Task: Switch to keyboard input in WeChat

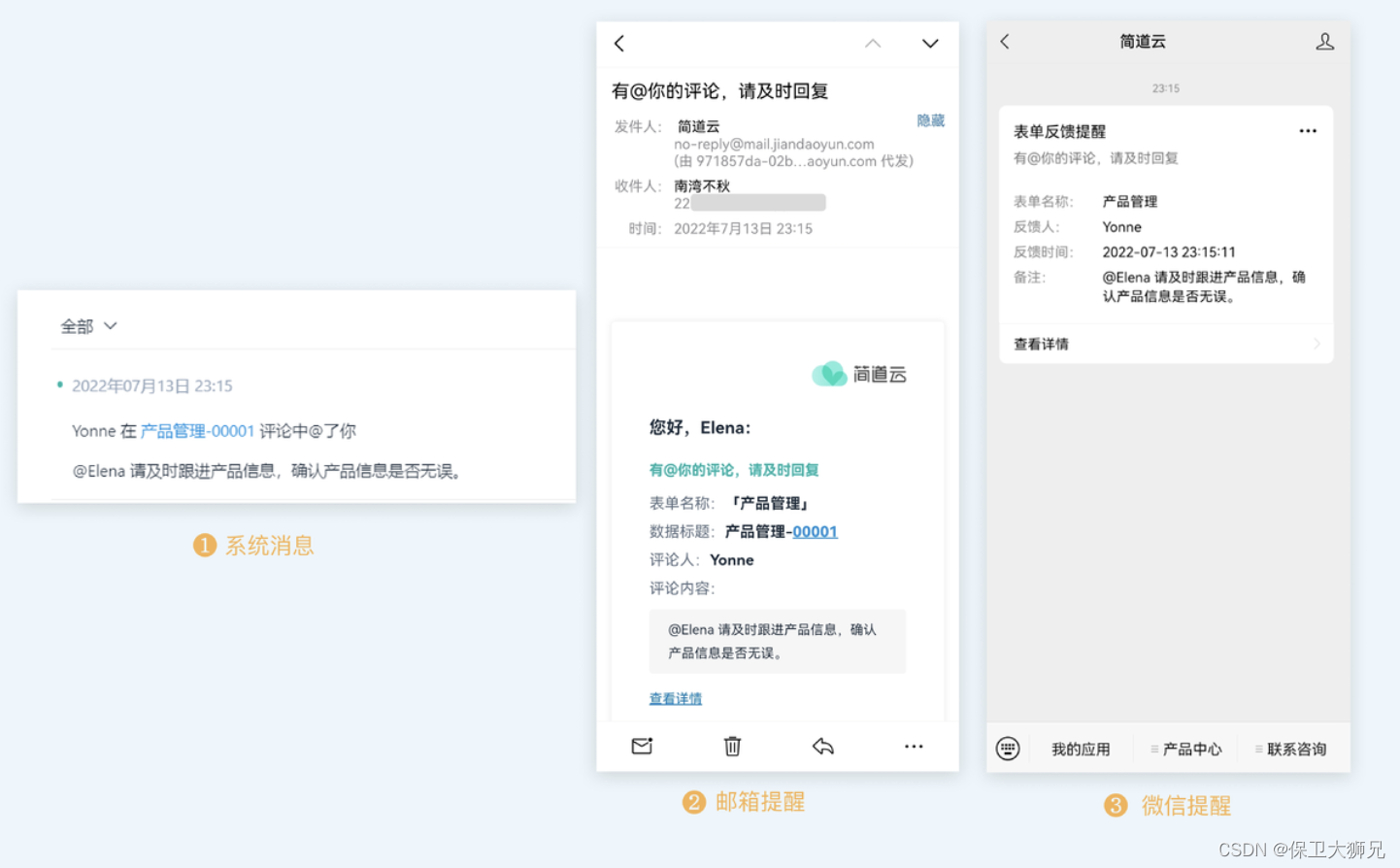Action: pyautogui.click(x=1008, y=749)
